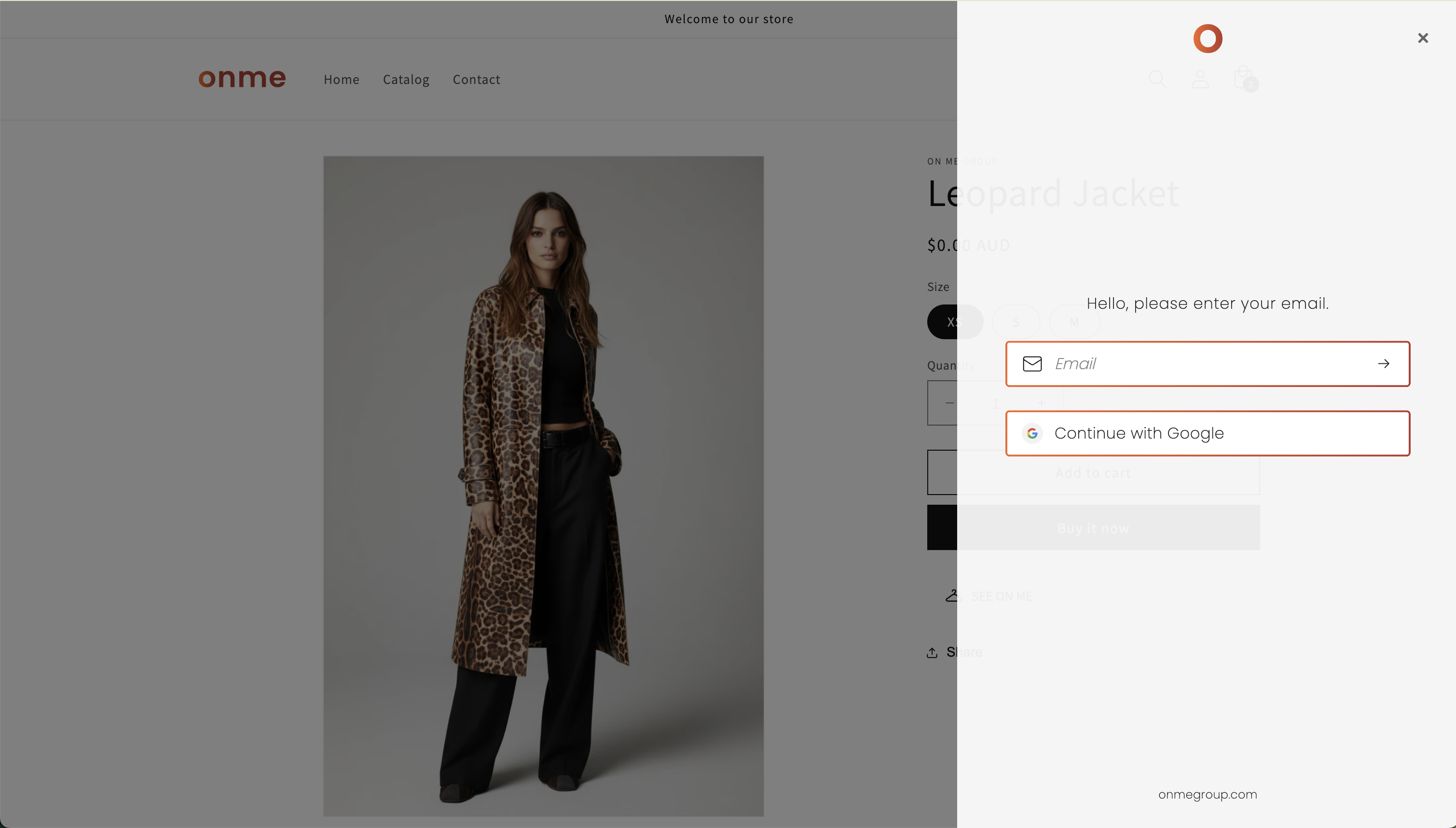Open the onmegroup.com link
Screen dimensions: 1456x828
point(1207,794)
